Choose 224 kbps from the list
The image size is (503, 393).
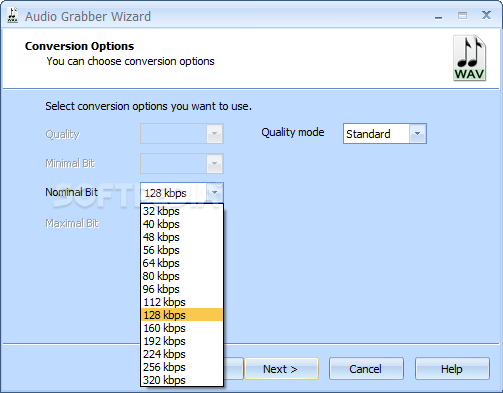182,354
